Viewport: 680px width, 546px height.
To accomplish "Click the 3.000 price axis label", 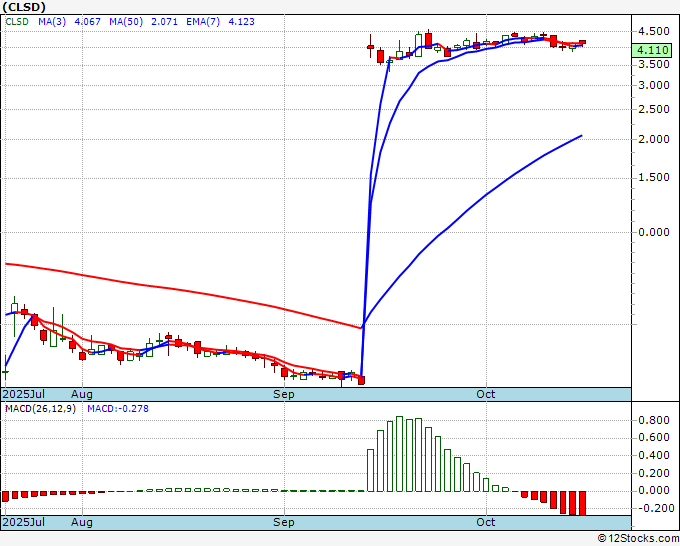I will [654, 85].
